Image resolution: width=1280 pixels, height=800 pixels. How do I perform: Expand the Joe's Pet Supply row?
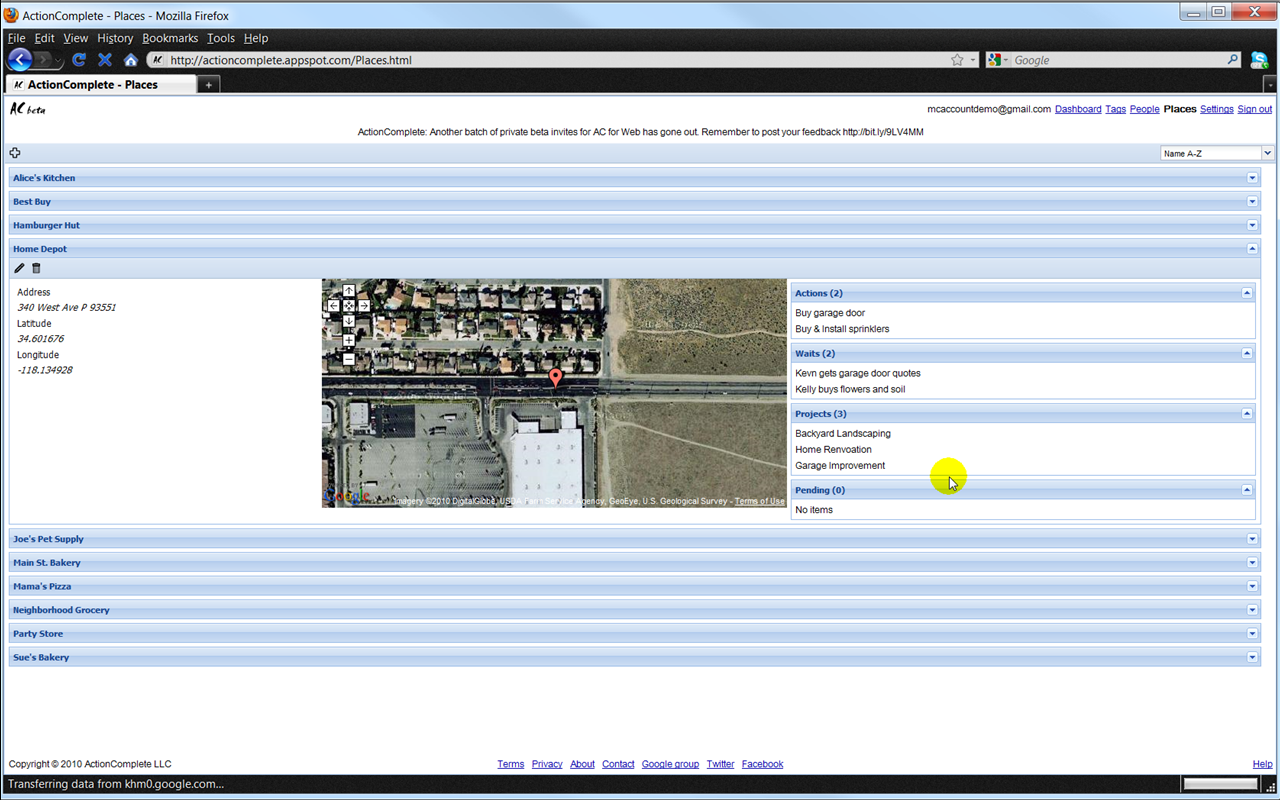click(1252, 539)
